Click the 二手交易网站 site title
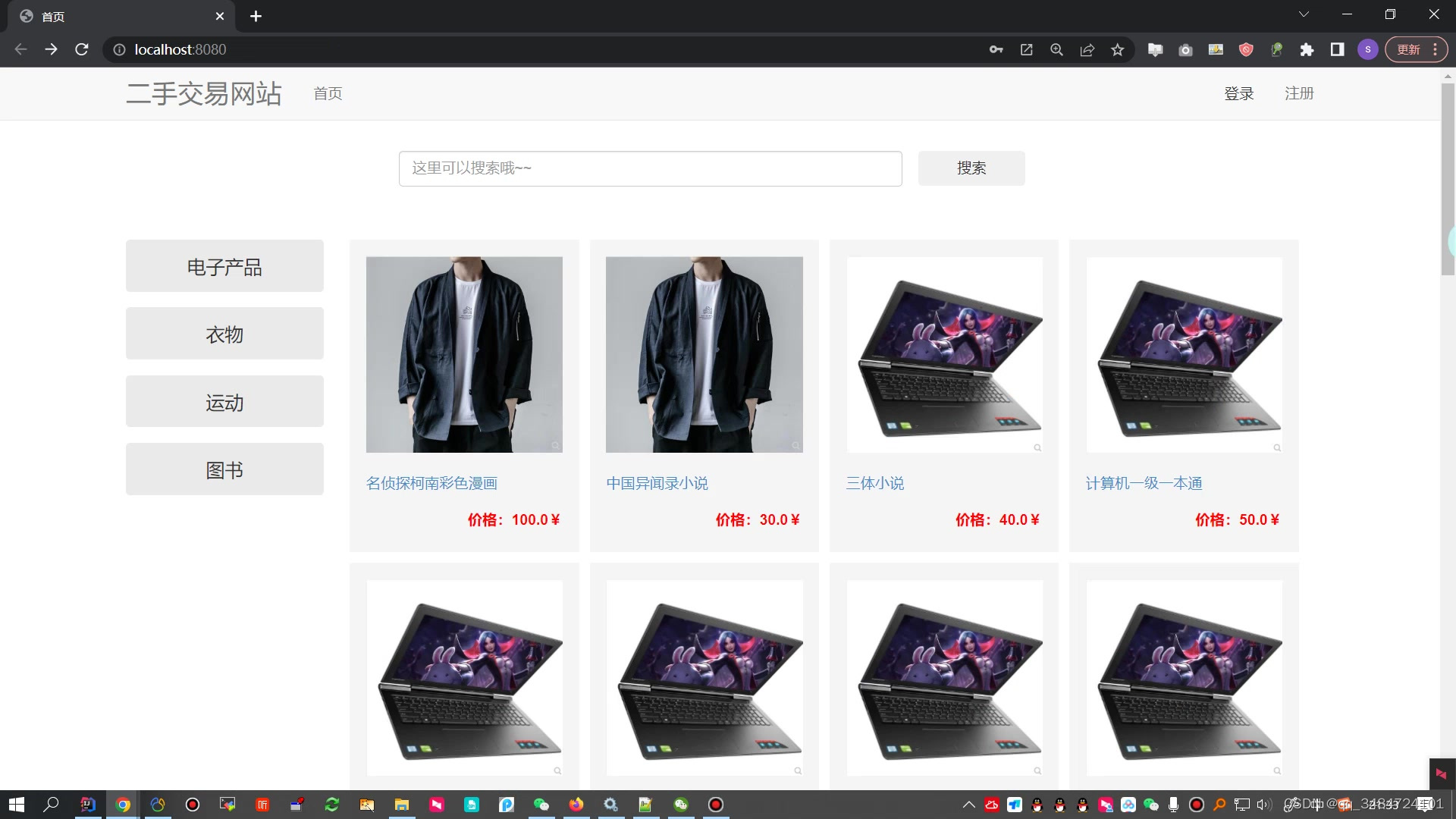Viewport: 1456px width, 819px height. pos(204,93)
